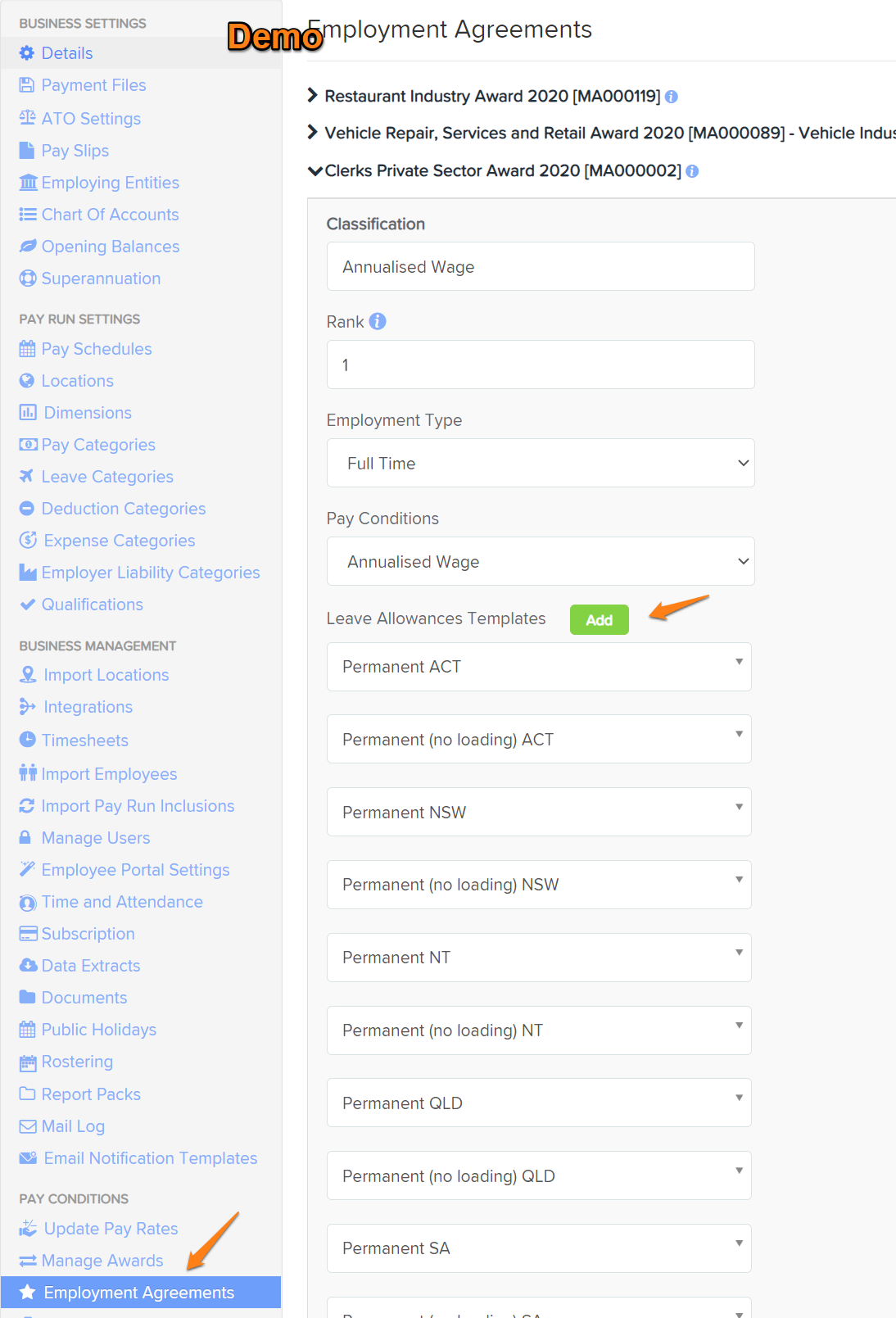Open the Permanent NSW leave template dropdown
The image size is (896, 1318).
[539, 812]
